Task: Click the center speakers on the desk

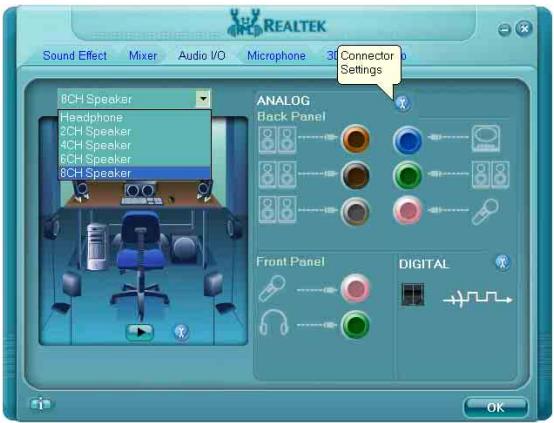Action: tap(140, 190)
